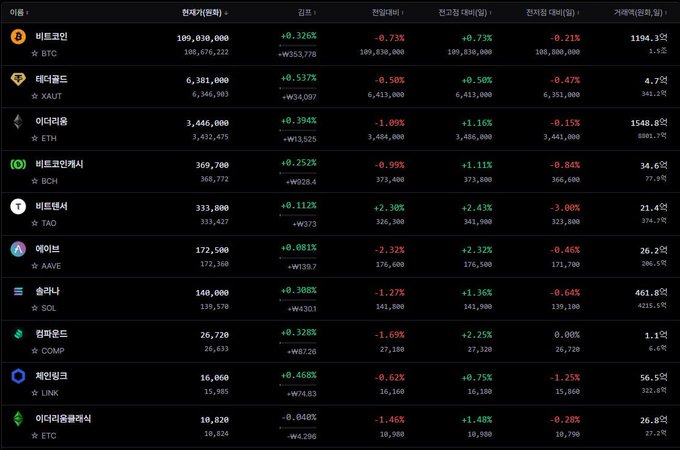Click the Solana logo icon
This screenshot has height=450, width=680.
[x=18, y=291]
